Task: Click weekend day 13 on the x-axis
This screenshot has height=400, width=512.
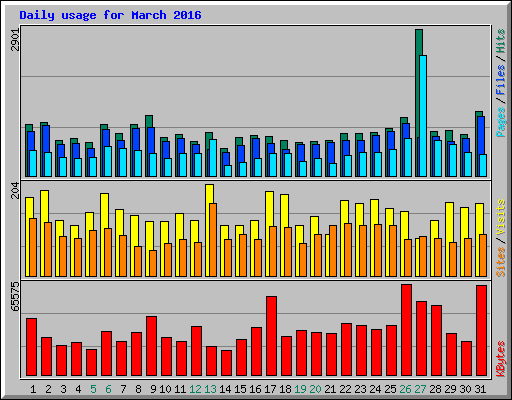Action: pyautogui.click(x=210, y=389)
